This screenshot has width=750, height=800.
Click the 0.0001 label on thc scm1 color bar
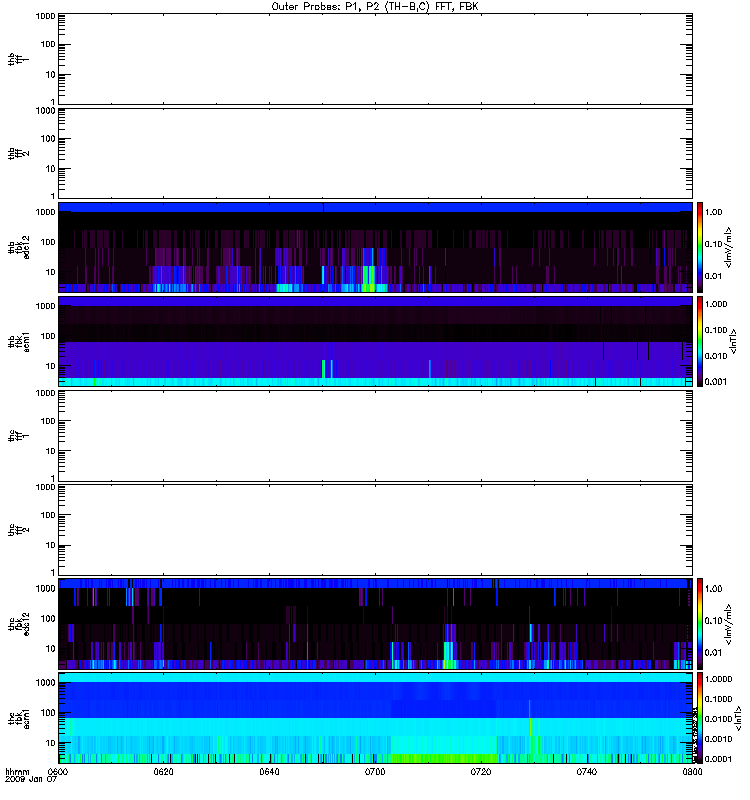[x=718, y=759]
